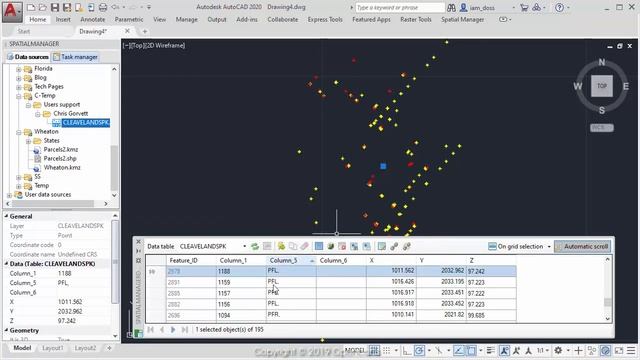The width and height of the screenshot is (640, 360).
Task: Click the first chain link icon in Data table toolbar
Action: (x=394, y=246)
